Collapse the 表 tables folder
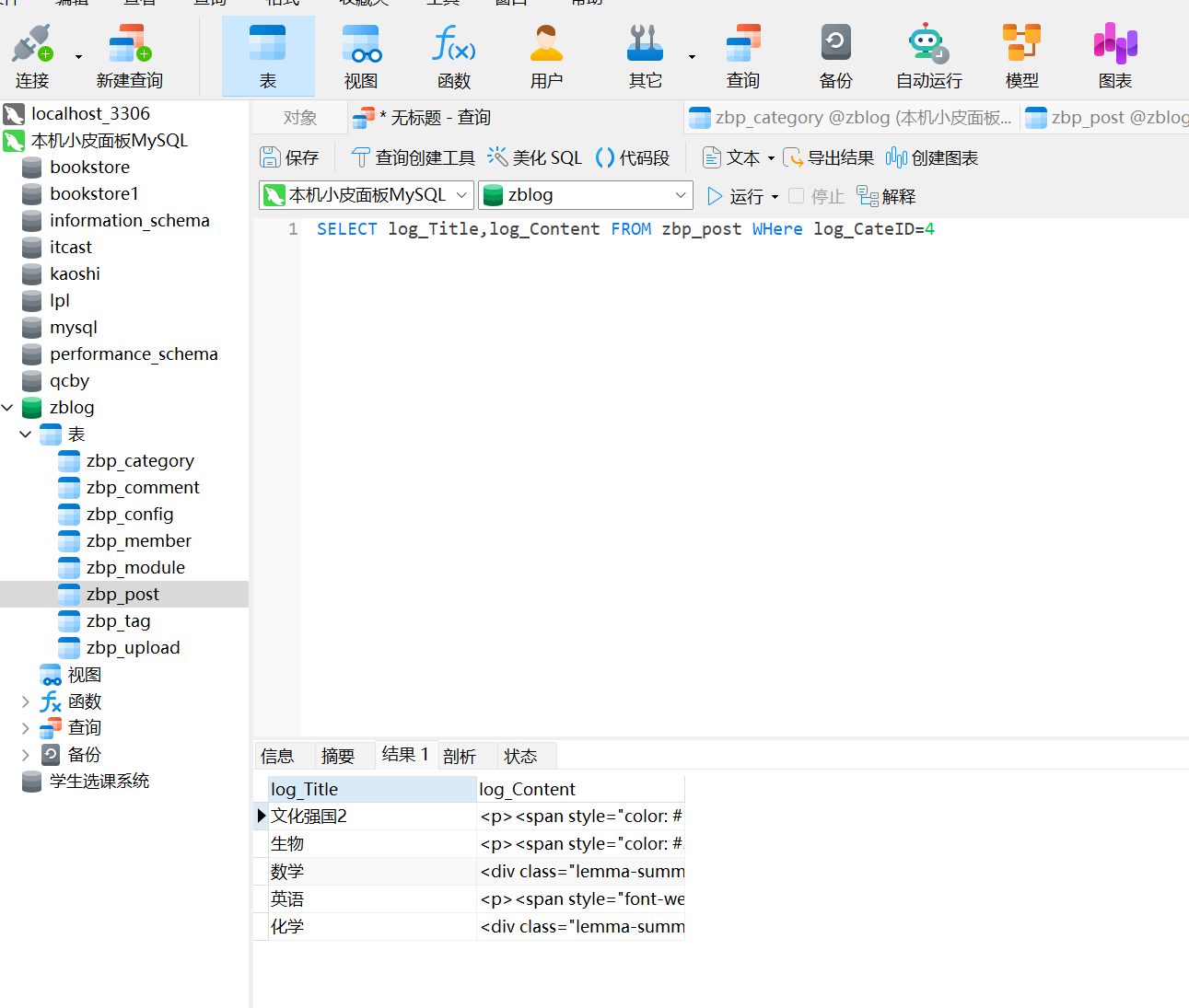The height and width of the screenshot is (1008, 1189). coord(26,434)
